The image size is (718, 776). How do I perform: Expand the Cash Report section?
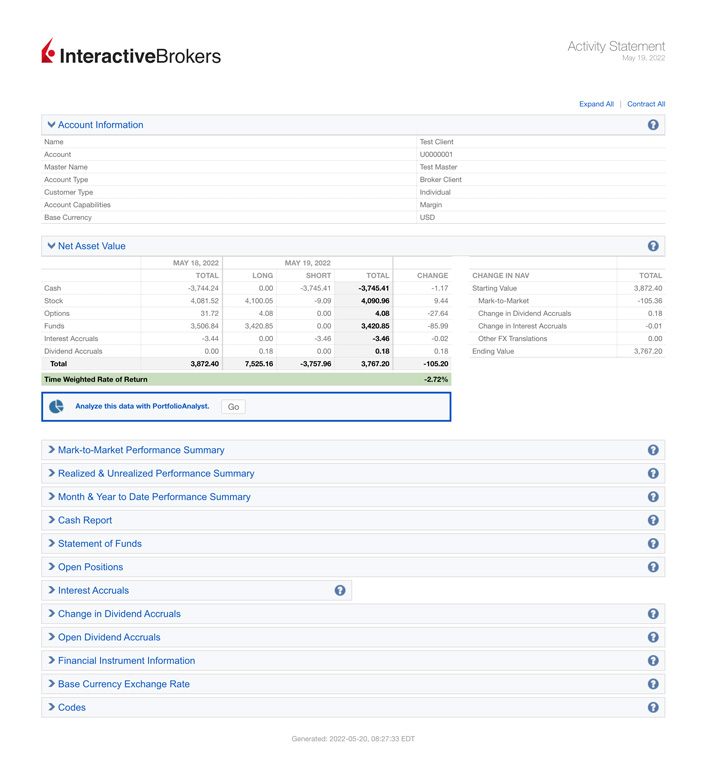84,521
